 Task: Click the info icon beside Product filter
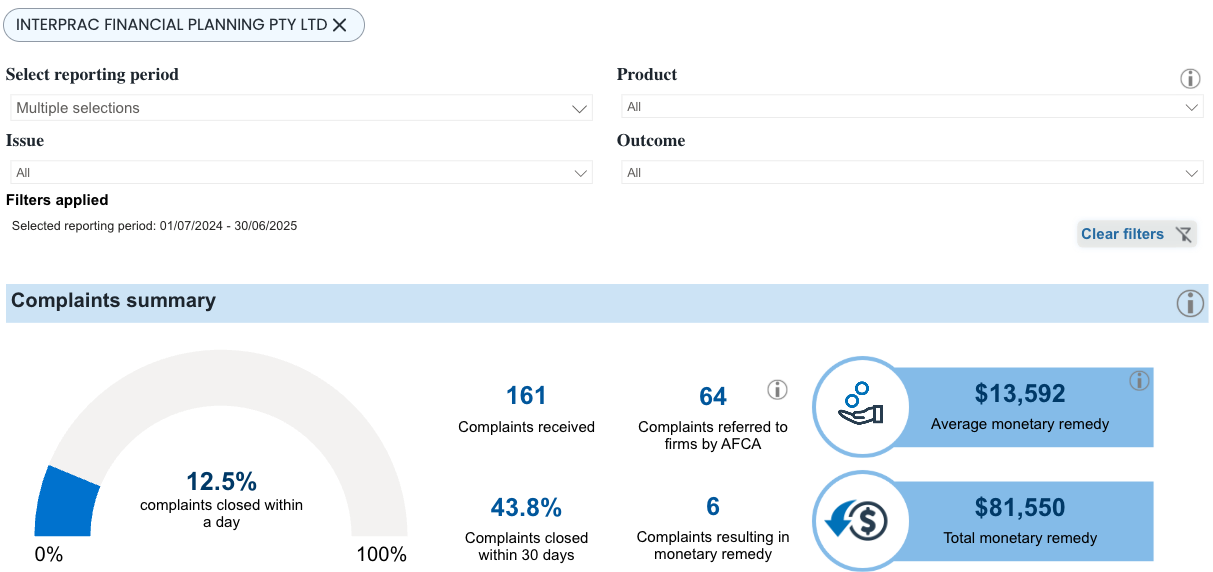(1190, 78)
